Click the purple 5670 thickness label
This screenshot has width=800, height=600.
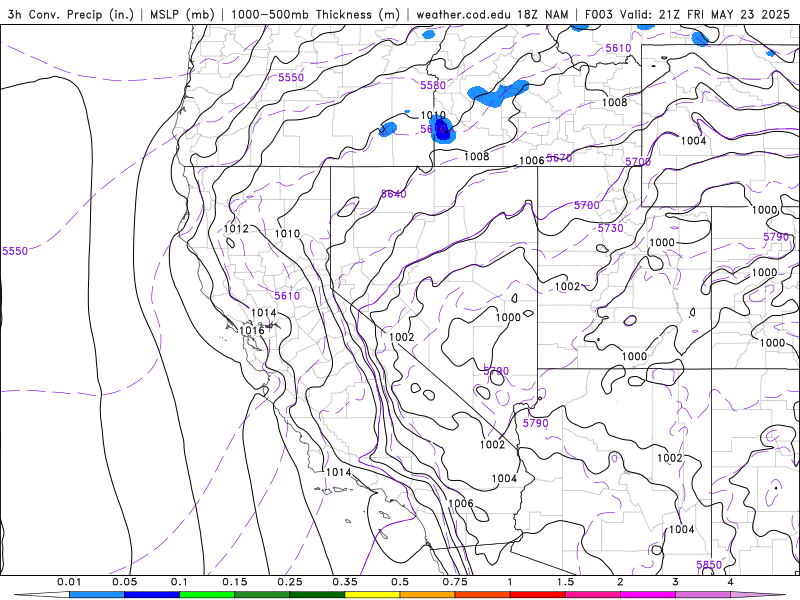559,158
